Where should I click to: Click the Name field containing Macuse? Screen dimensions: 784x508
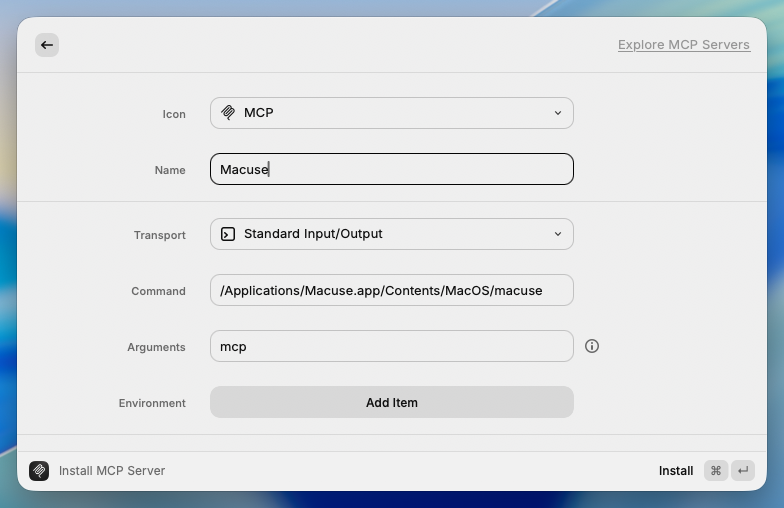click(x=391, y=169)
